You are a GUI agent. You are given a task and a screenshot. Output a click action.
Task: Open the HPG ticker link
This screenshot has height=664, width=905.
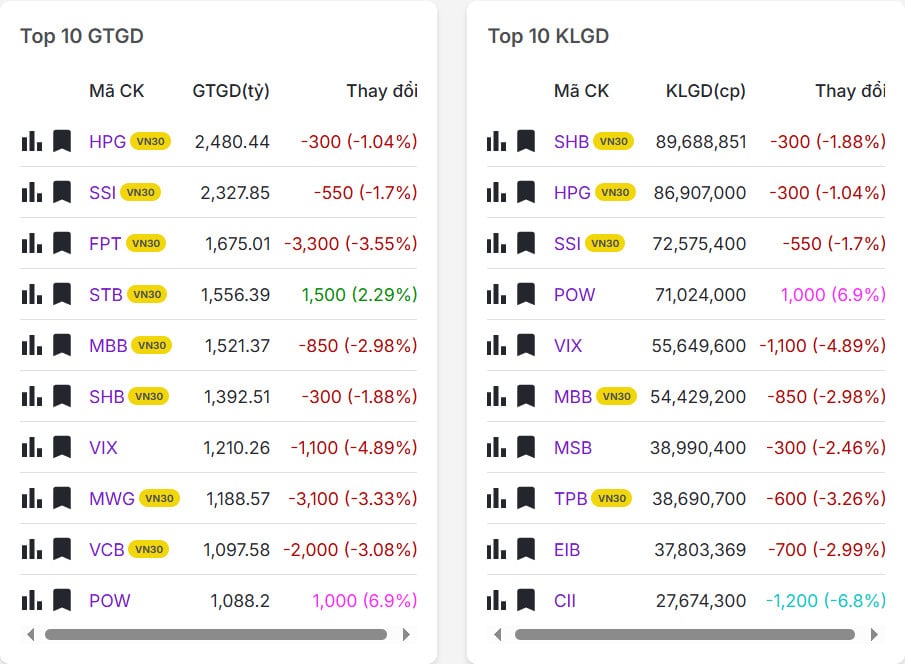(x=108, y=141)
